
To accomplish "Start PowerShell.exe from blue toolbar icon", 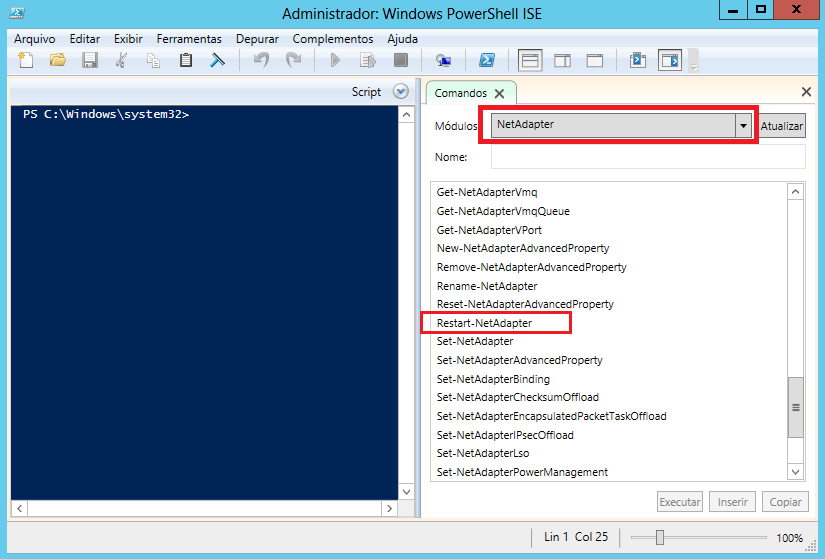I will point(487,61).
